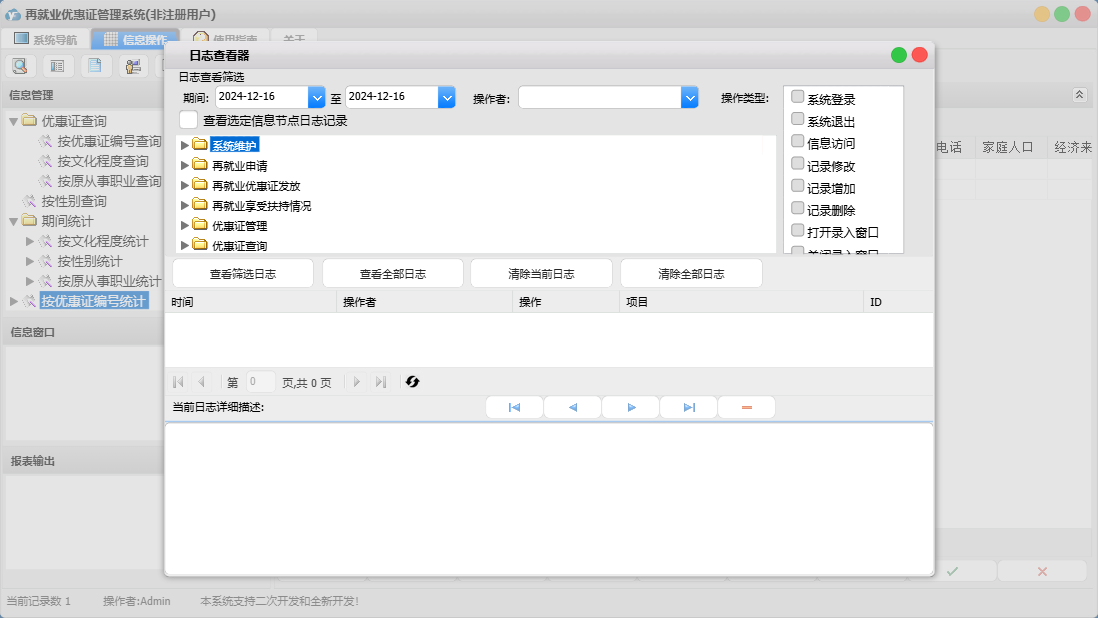Go to previous log record (blue arrow)
Screen dimensions: 1098x618
(572, 408)
